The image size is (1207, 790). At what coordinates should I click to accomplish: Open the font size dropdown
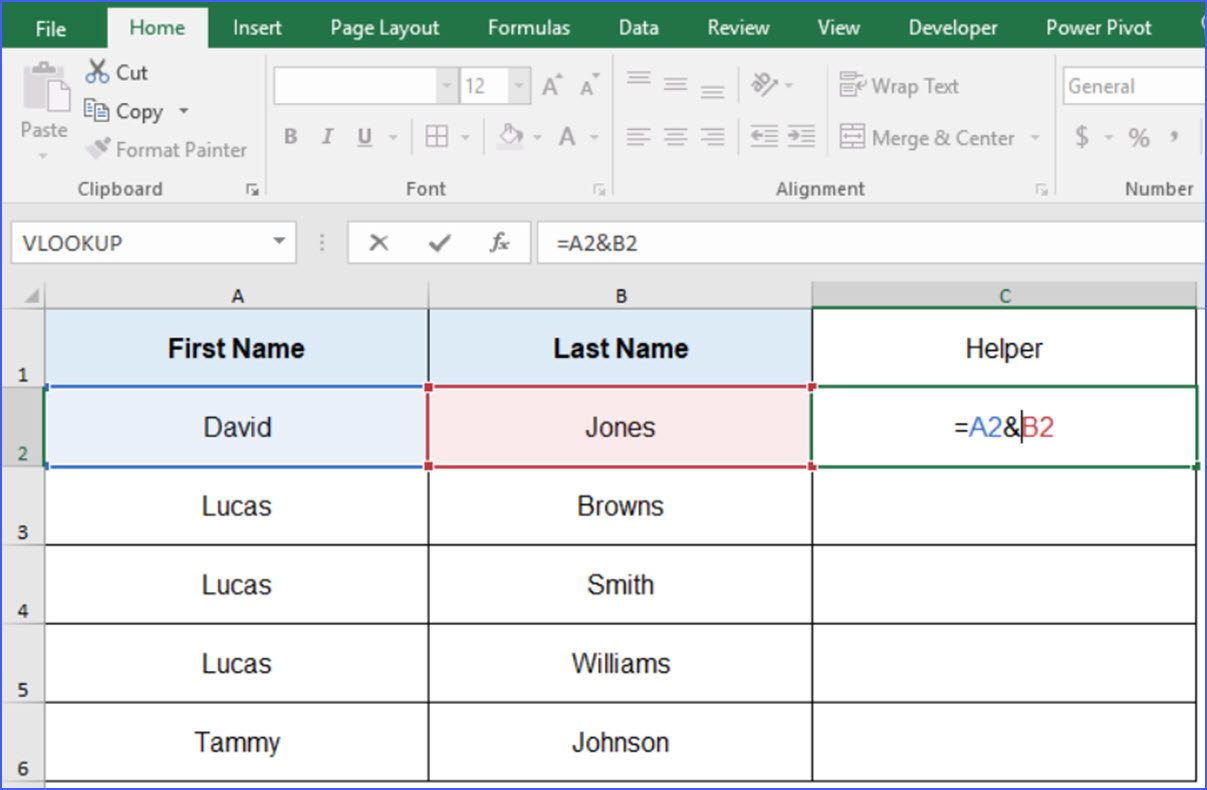(x=518, y=86)
